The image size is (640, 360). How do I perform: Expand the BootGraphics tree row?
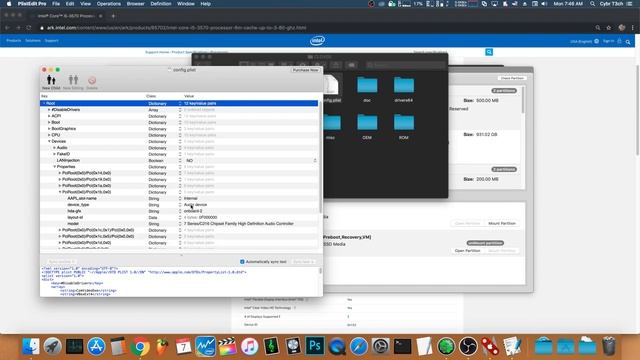pyautogui.click(x=49, y=129)
